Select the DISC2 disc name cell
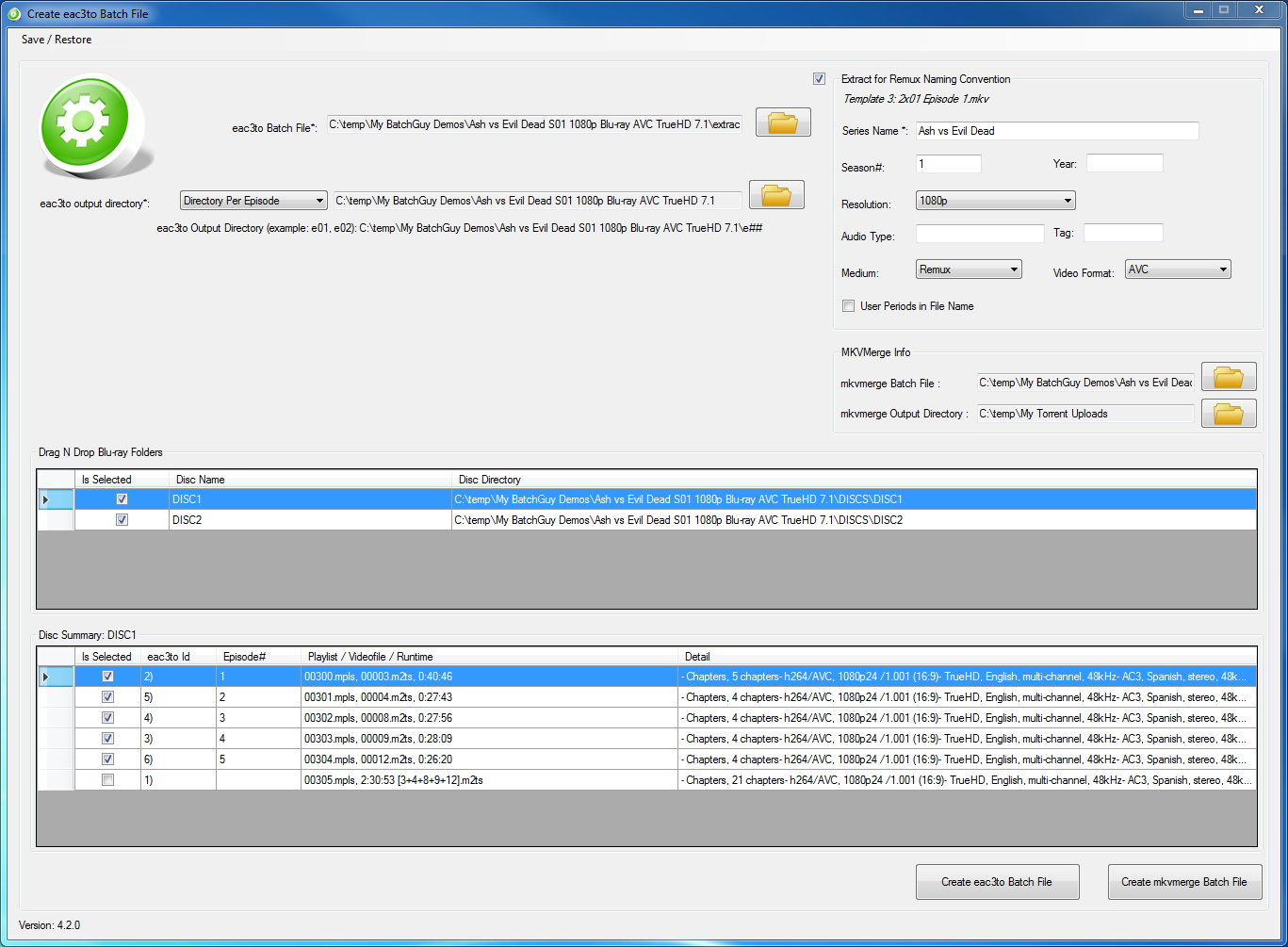 point(310,520)
